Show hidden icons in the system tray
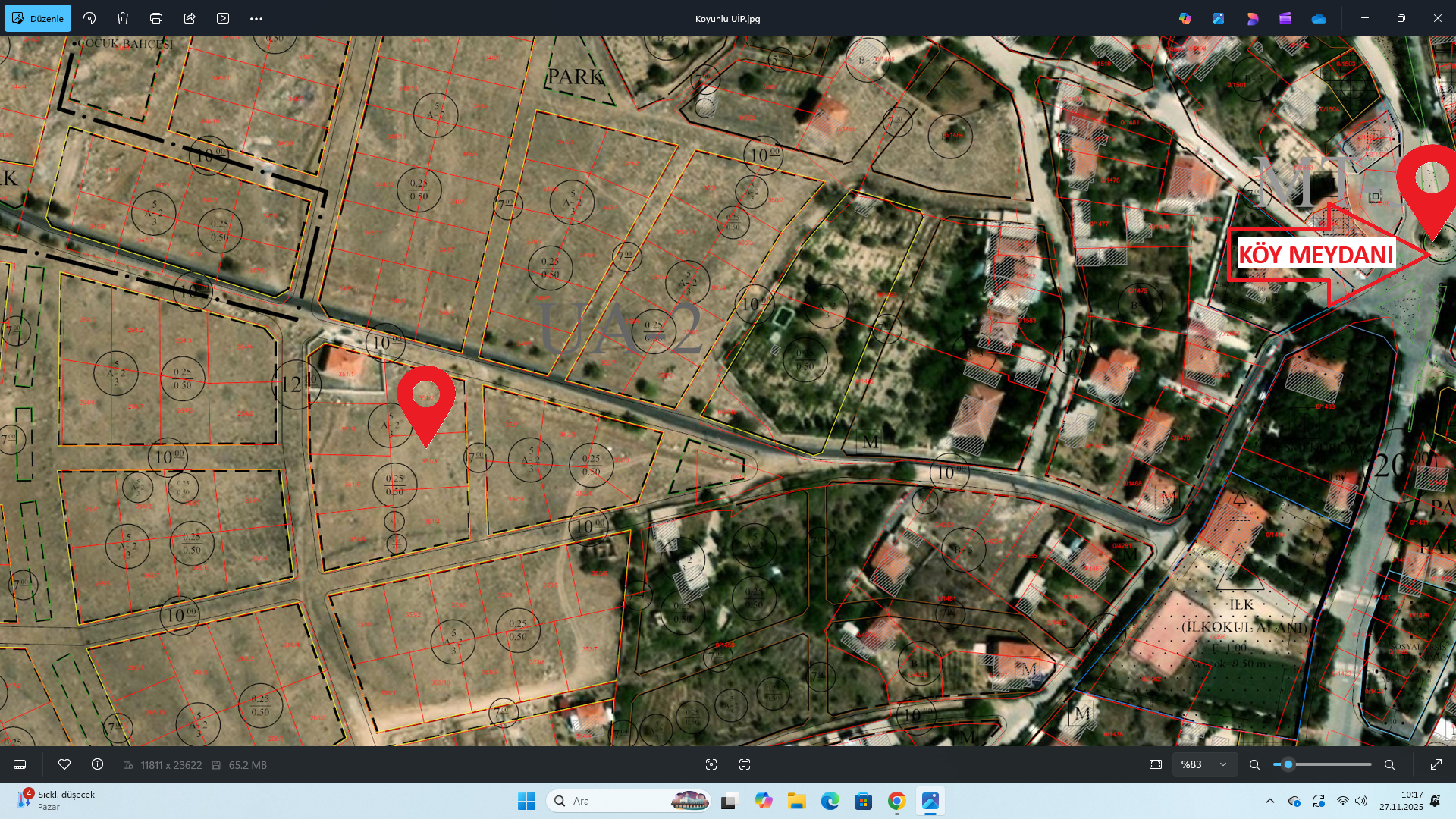This screenshot has width=1456, height=819. pyautogui.click(x=1270, y=801)
